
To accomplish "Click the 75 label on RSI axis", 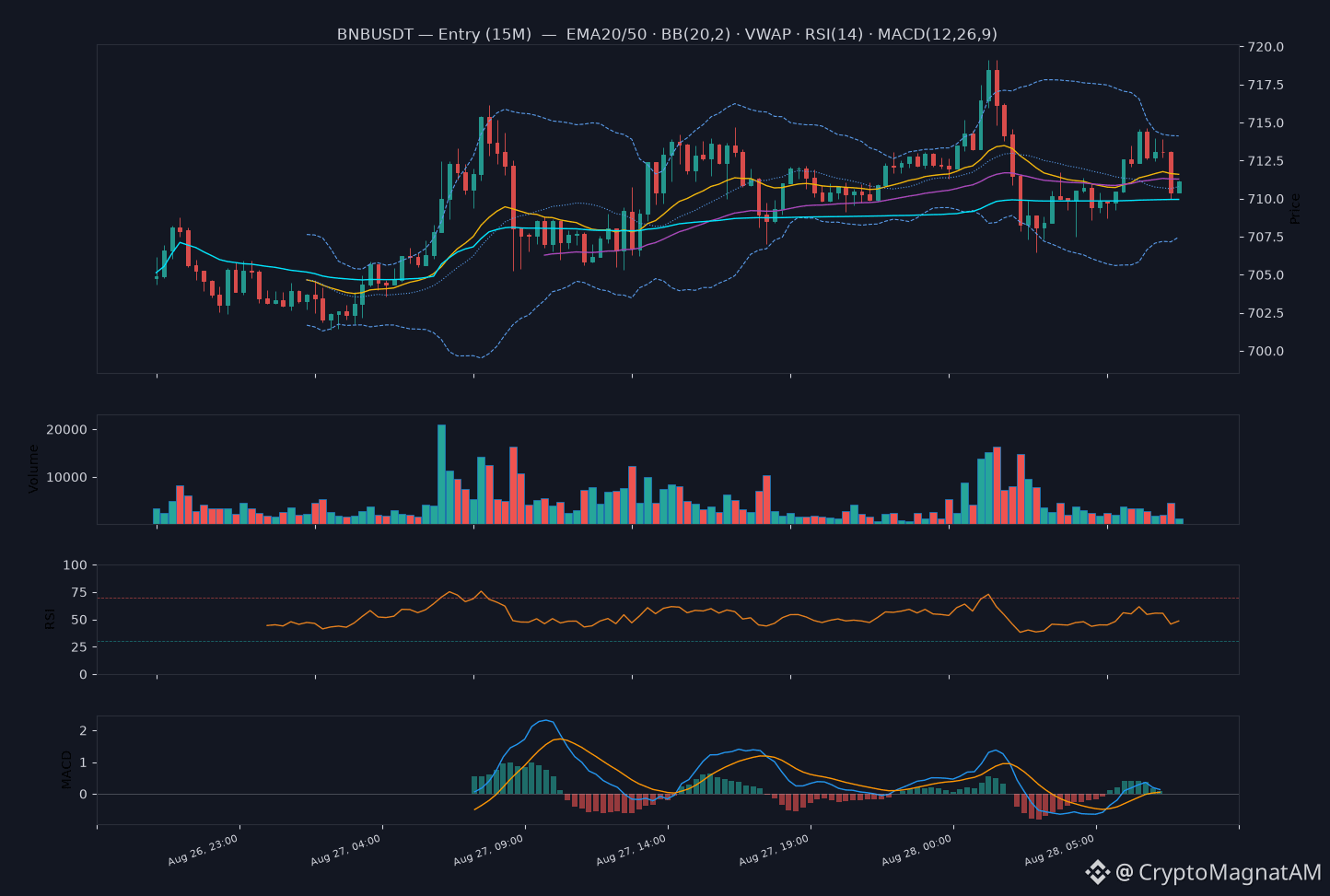I will [x=79, y=593].
